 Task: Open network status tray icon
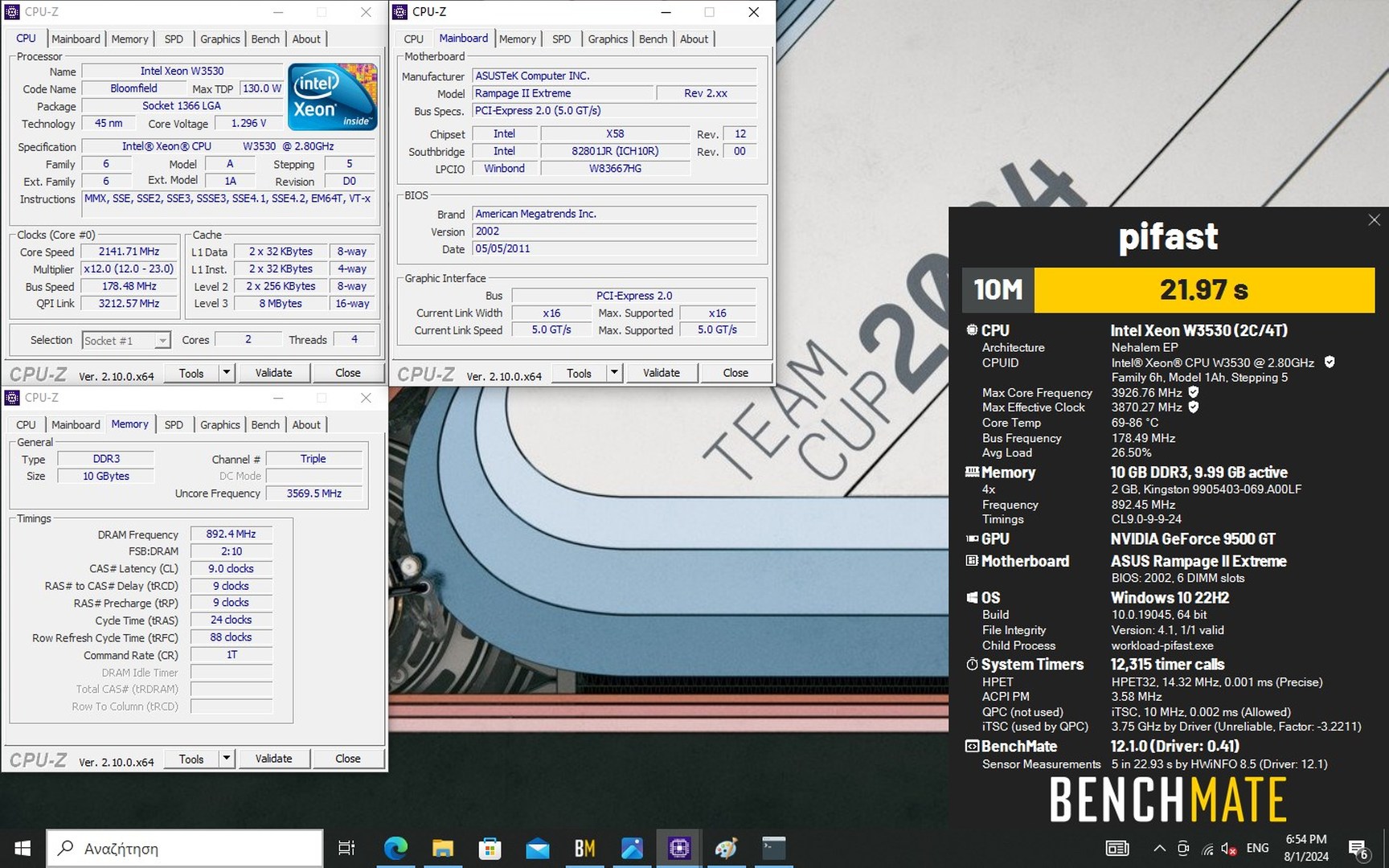click(x=1207, y=849)
